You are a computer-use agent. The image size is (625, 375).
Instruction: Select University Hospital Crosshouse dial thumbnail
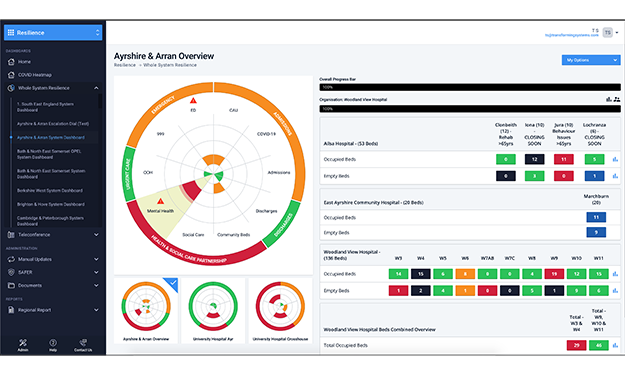(x=280, y=310)
